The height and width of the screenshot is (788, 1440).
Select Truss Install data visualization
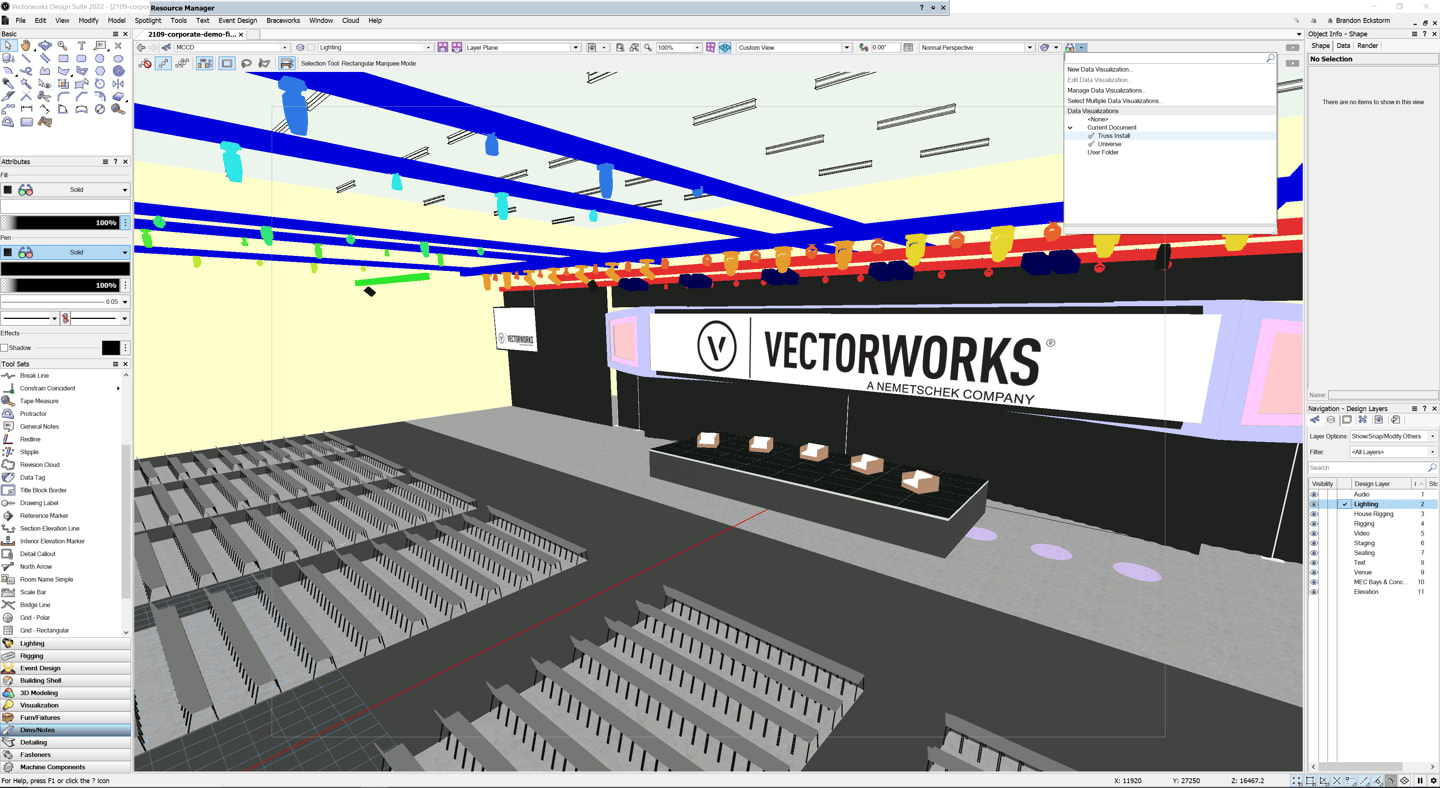[1113, 136]
